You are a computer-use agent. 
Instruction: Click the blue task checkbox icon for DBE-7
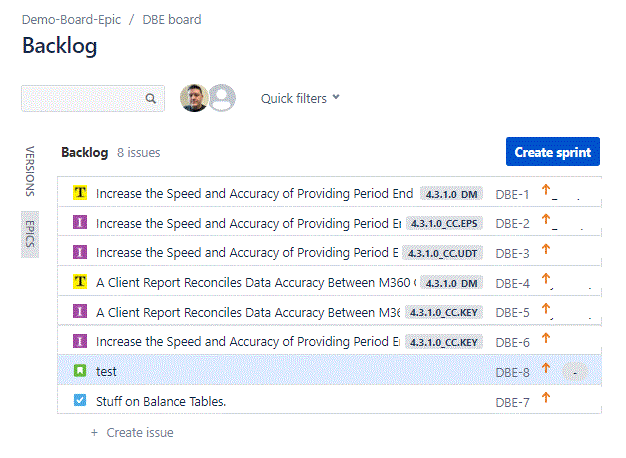tap(80, 400)
